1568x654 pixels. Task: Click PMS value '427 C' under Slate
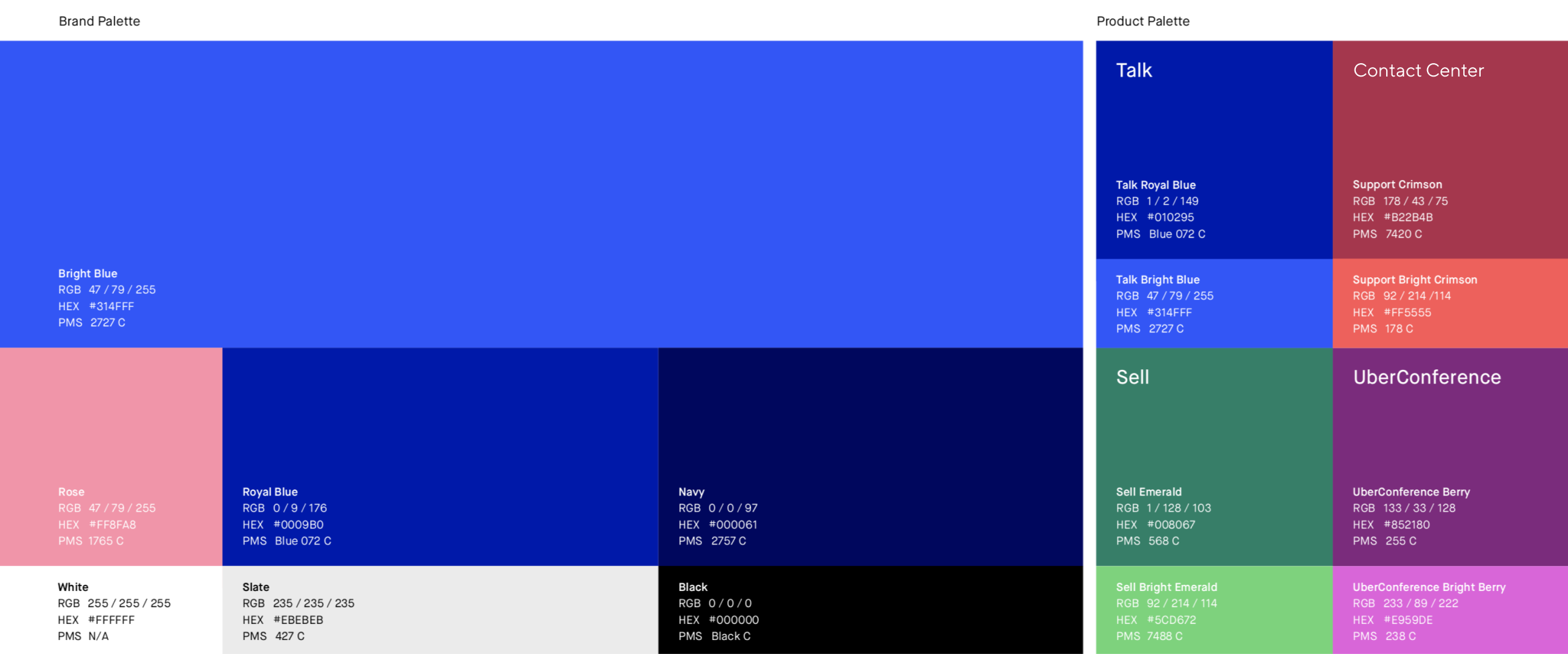point(290,636)
